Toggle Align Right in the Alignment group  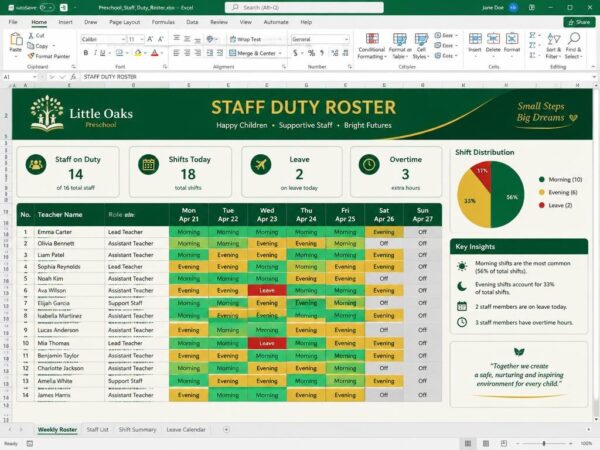click(198, 53)
